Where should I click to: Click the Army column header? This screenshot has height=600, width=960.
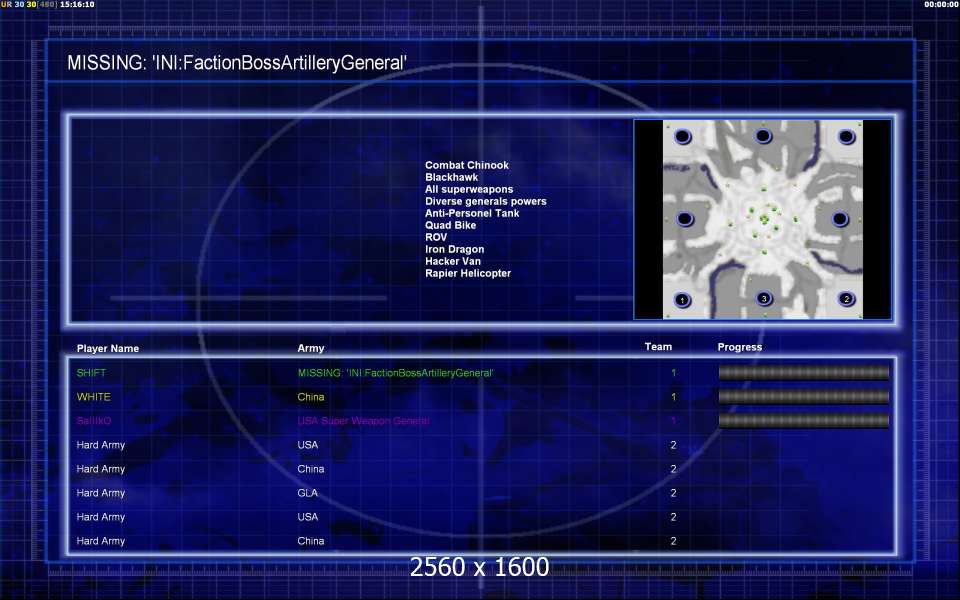[310, 348]
